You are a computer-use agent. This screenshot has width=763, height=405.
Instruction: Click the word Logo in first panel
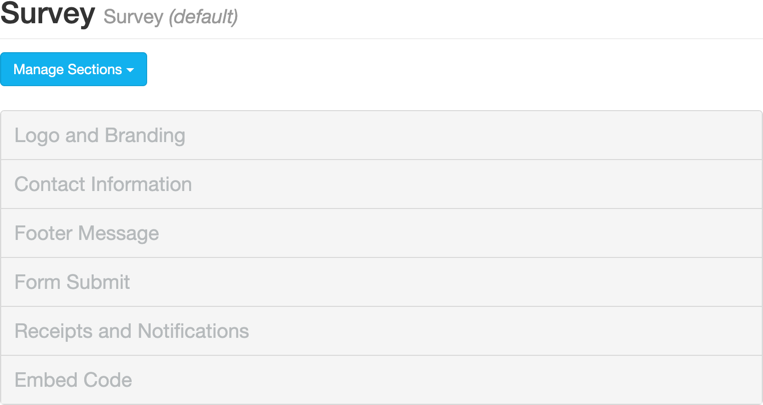click(37, 136)
